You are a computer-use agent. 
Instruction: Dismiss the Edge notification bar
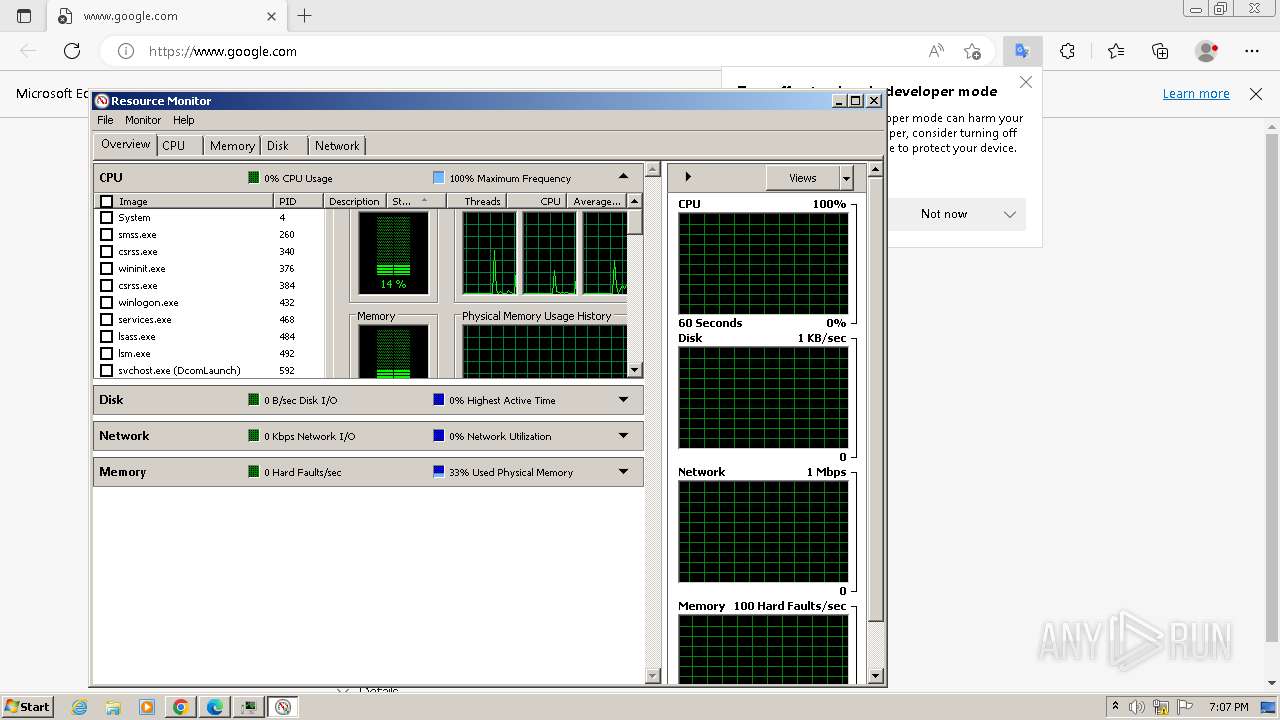(x=1256, y=94)
